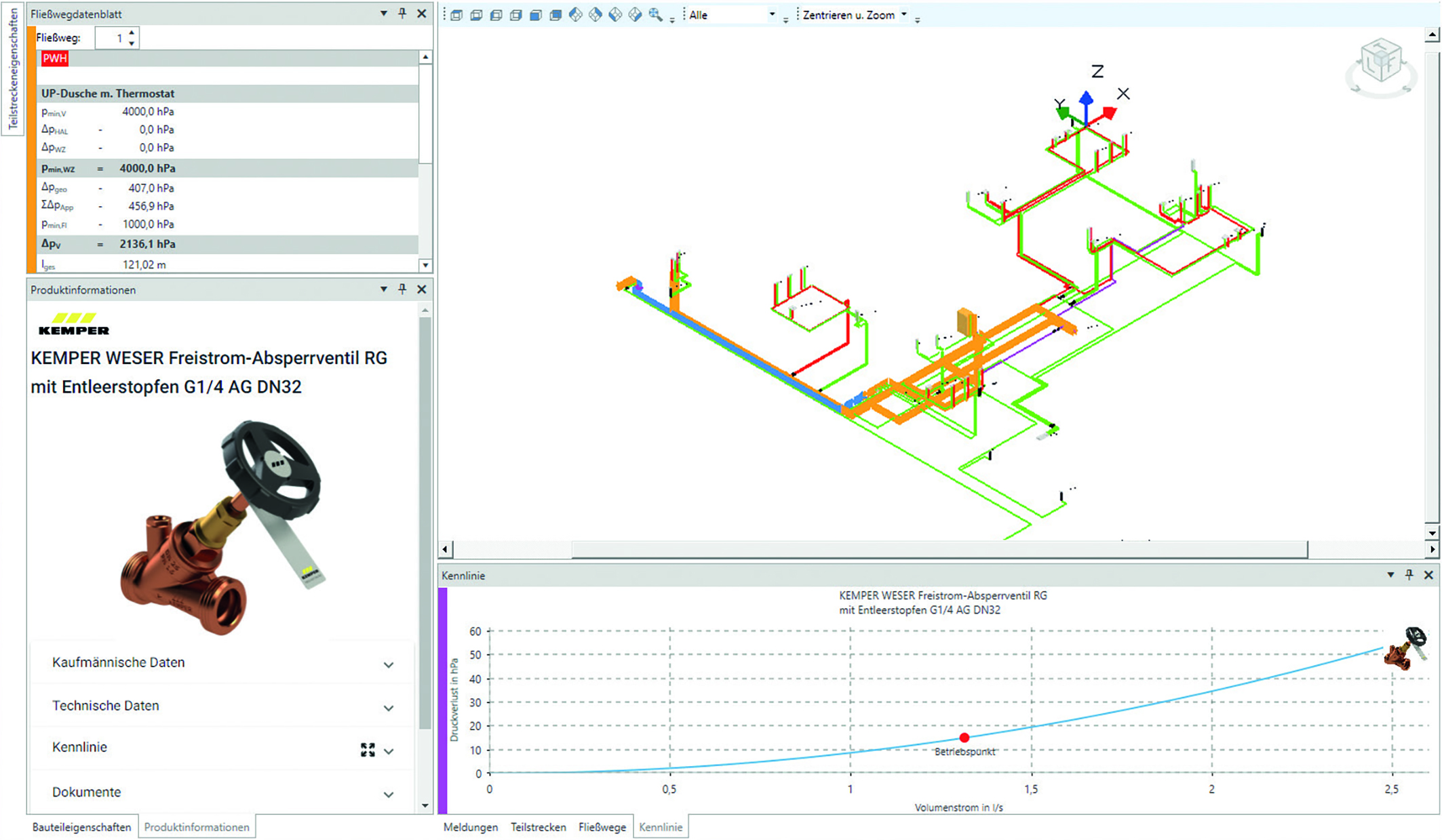
Task: Open Teilstreckeneigenschaften side panel
Action: click(12, 68)
